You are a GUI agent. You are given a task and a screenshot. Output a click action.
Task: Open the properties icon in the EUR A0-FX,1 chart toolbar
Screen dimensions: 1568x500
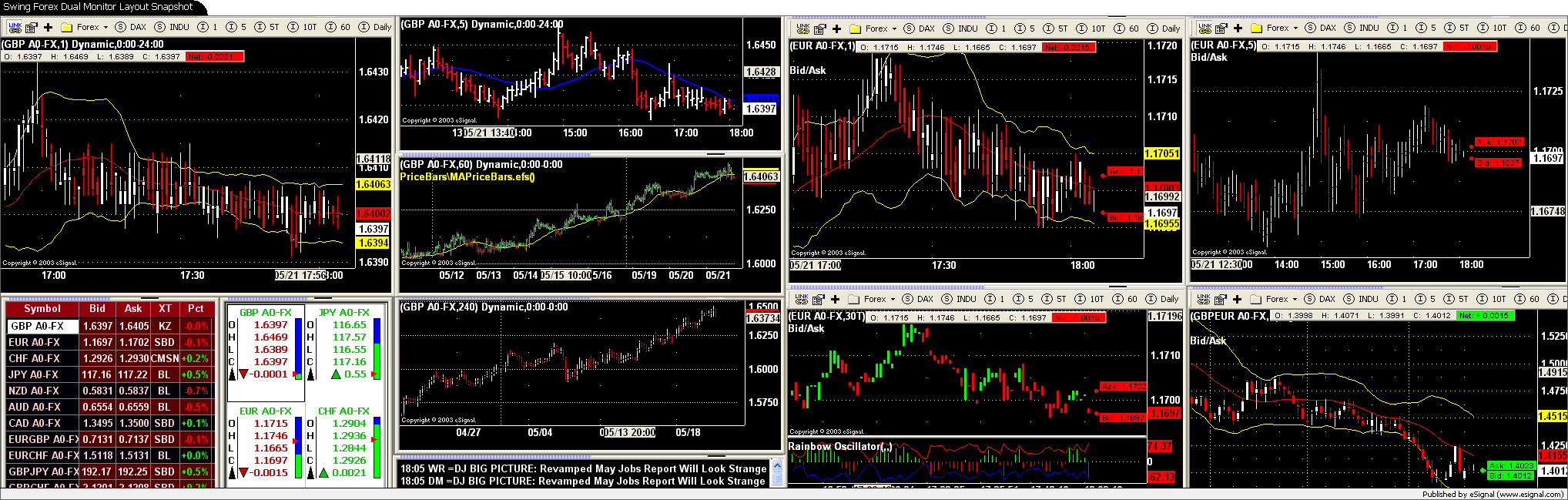819,29
